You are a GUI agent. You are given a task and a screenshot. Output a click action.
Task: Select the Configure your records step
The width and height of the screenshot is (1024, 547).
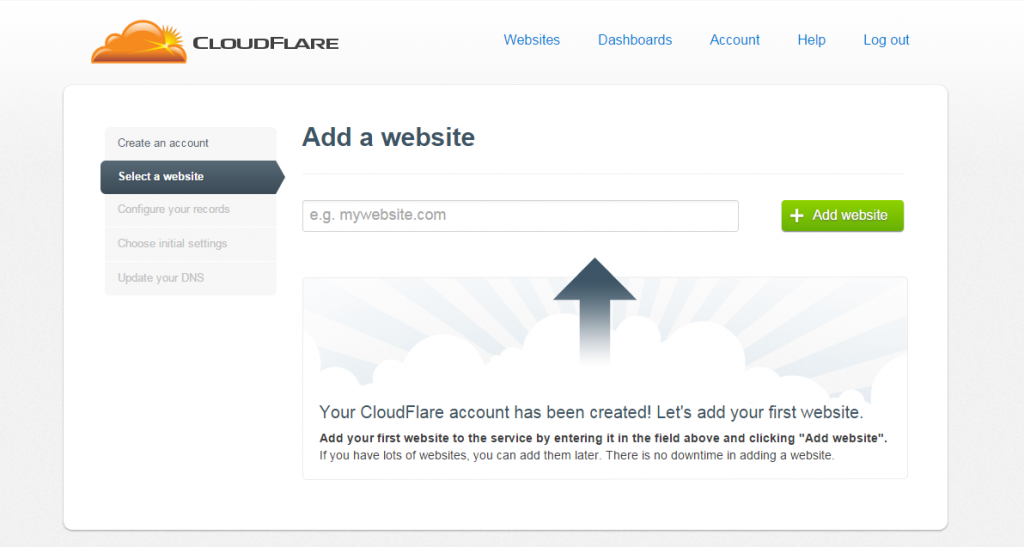point(191,210)
